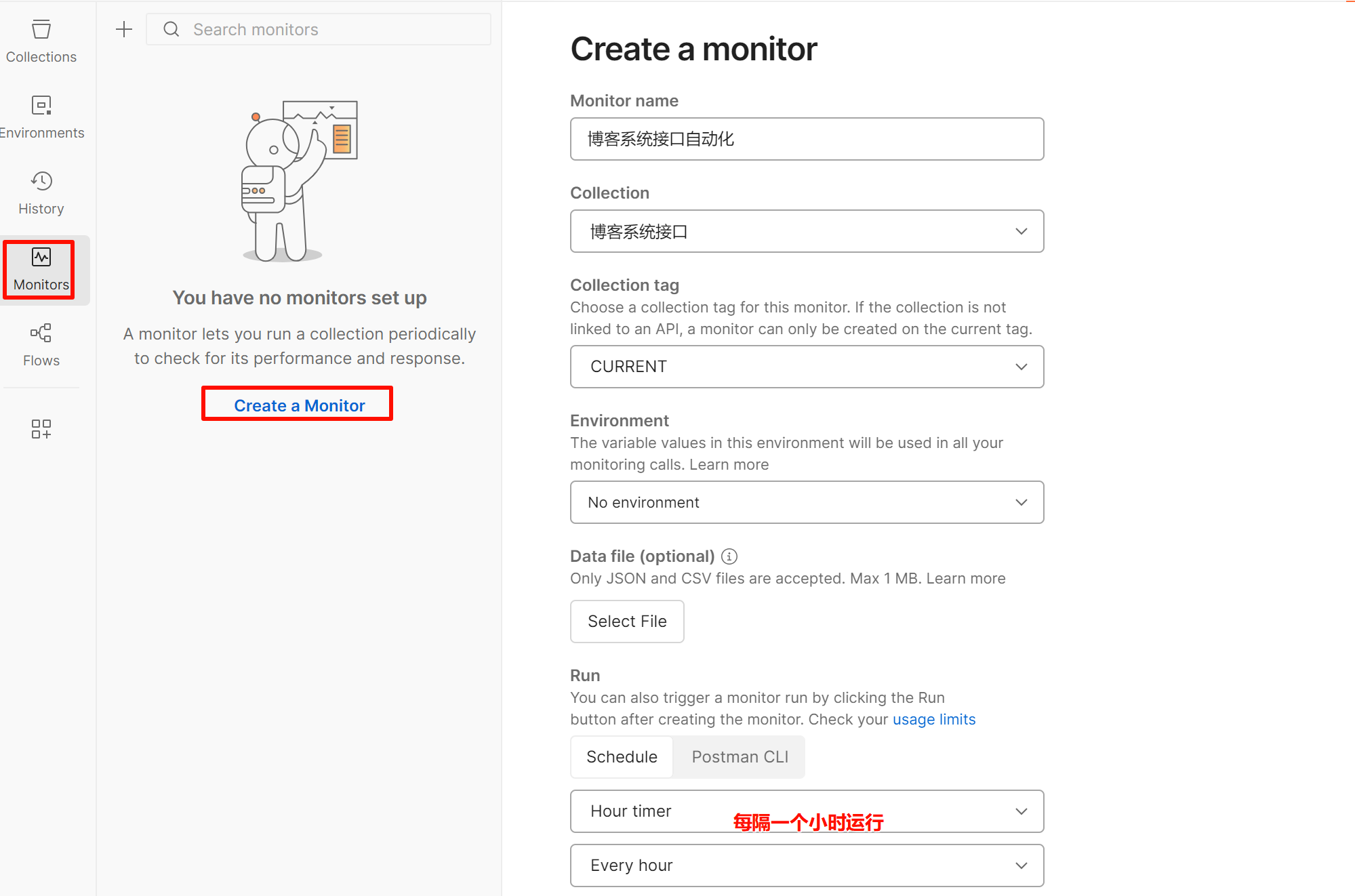Click the Data file info icon
The width and height of the screenshot is (1355, 896).
(729, 556)
